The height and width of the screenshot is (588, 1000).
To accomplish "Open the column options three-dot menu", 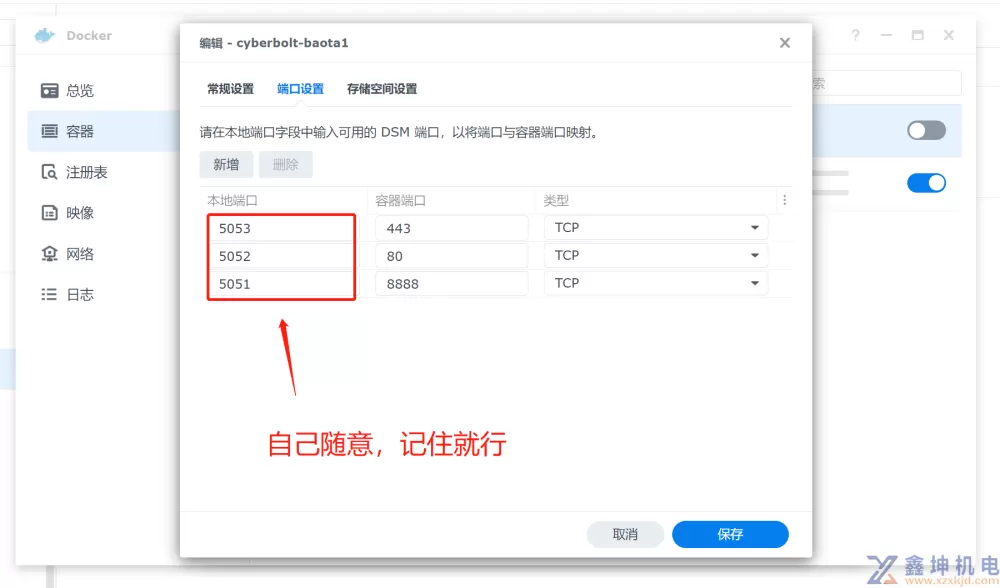I will pyautogui.click(x=784, y=200).
